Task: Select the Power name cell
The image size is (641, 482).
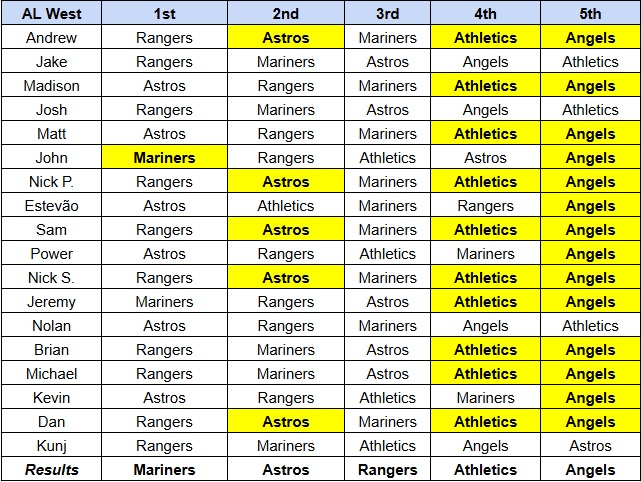Action: tap(51, 254)
